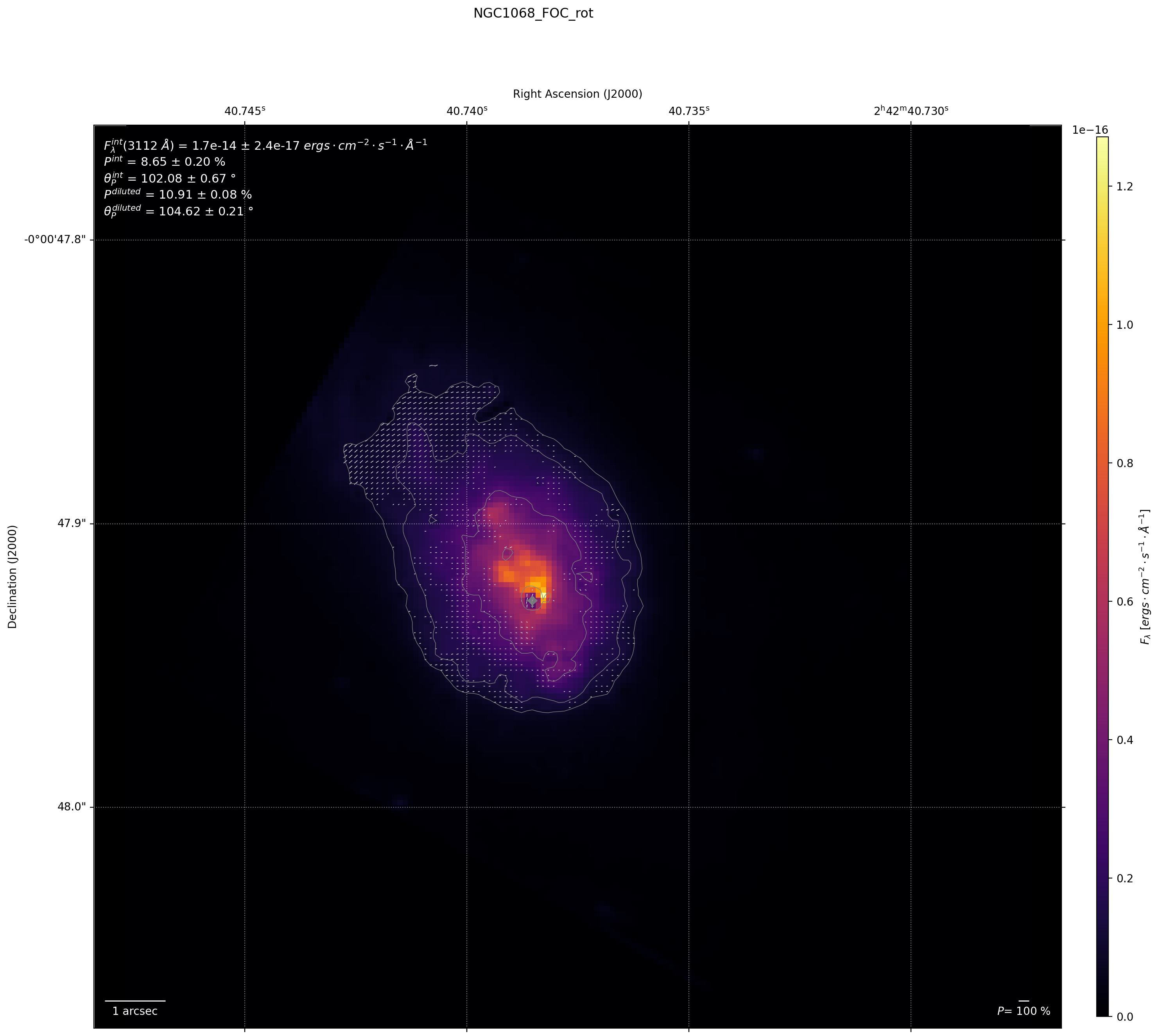
Task: Click the colorbar F lambda units label
Action: click(x=1145, y=577)
